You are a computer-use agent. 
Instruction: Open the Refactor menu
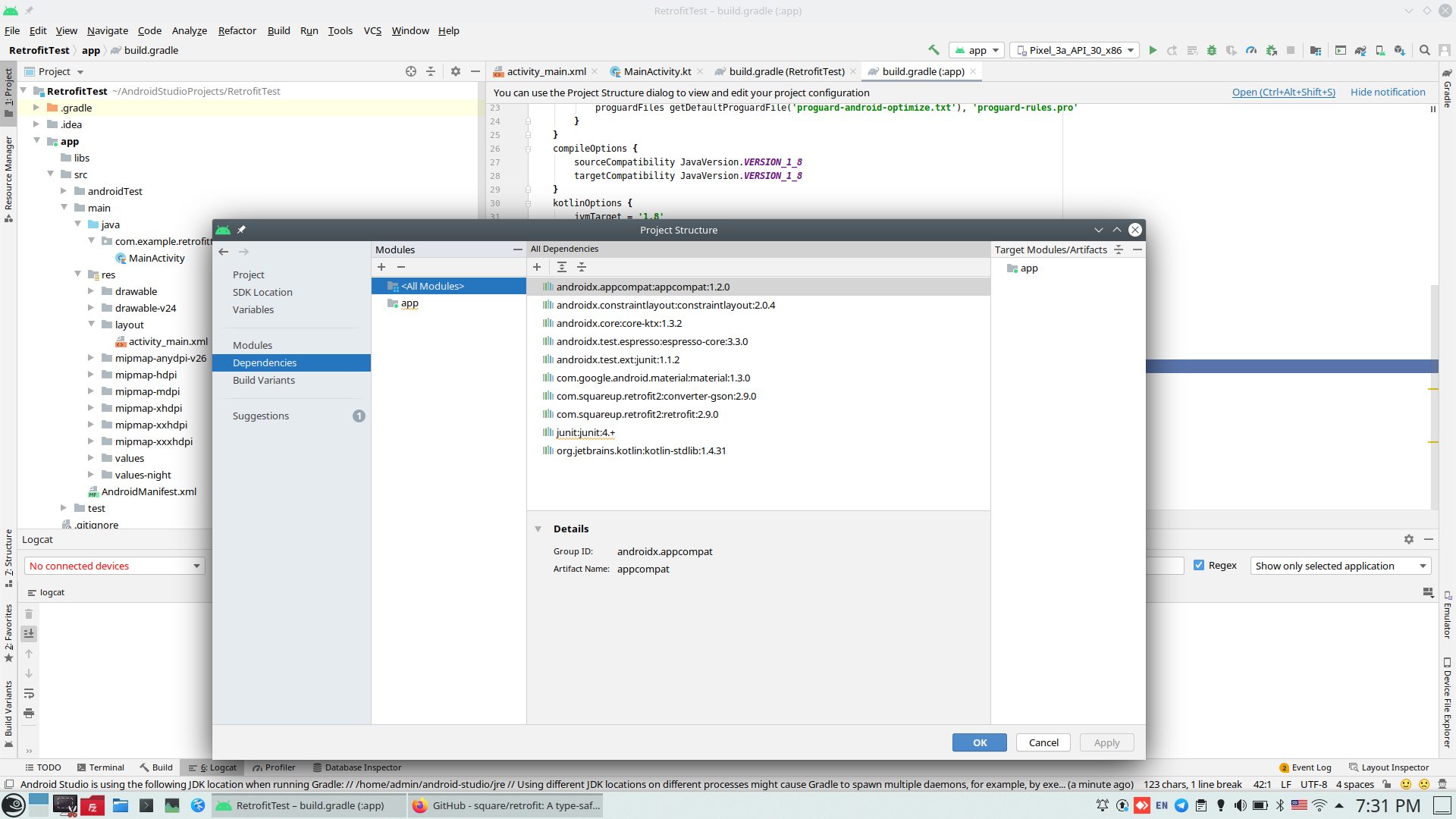tap(237, 30)
